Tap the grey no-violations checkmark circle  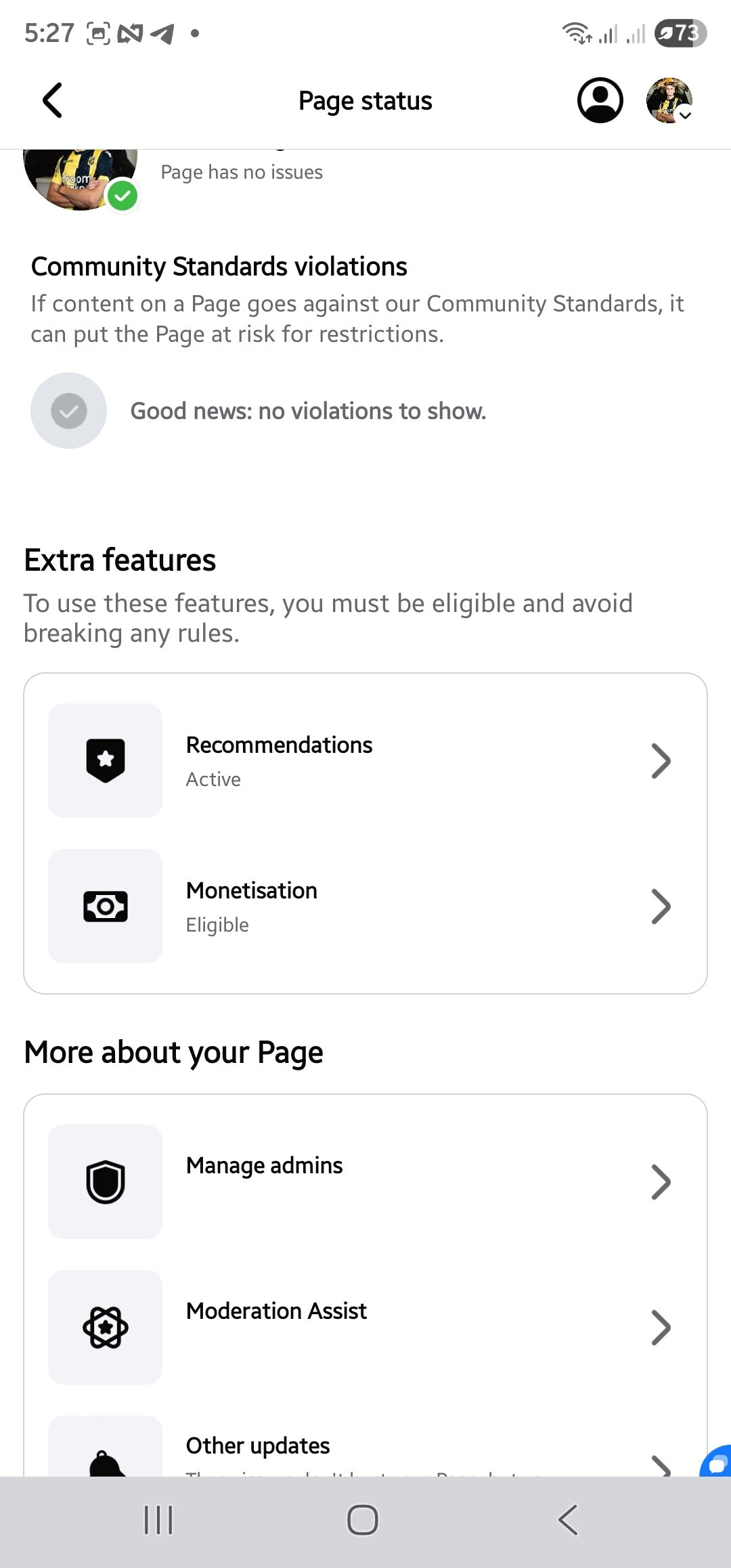[69, 411]
